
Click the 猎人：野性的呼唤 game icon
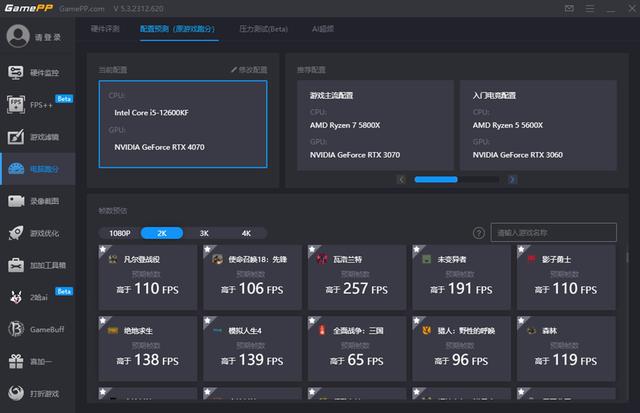click(x=427, y=331)
